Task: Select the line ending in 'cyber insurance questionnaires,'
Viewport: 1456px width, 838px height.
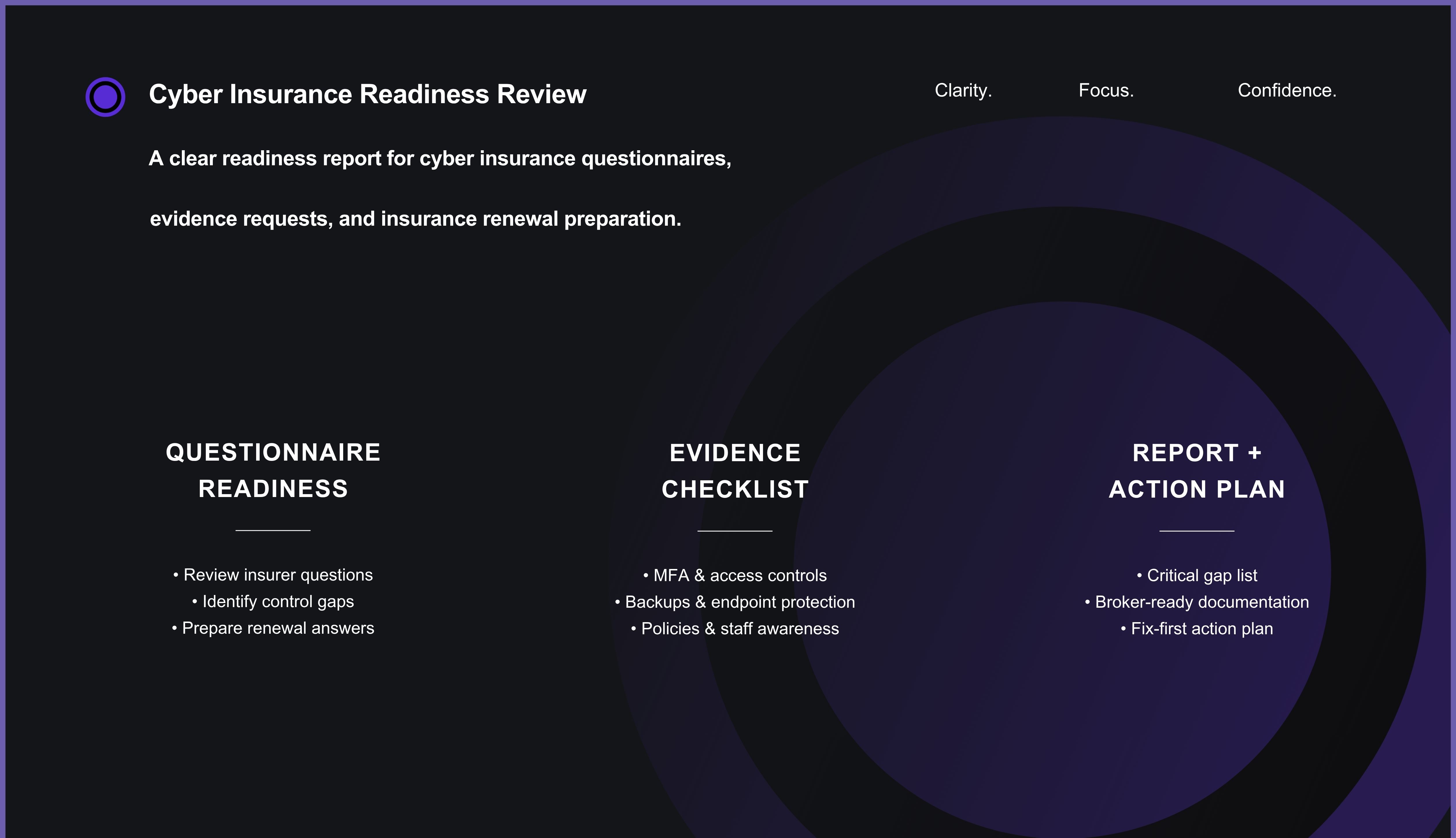Action: (440, 158)
